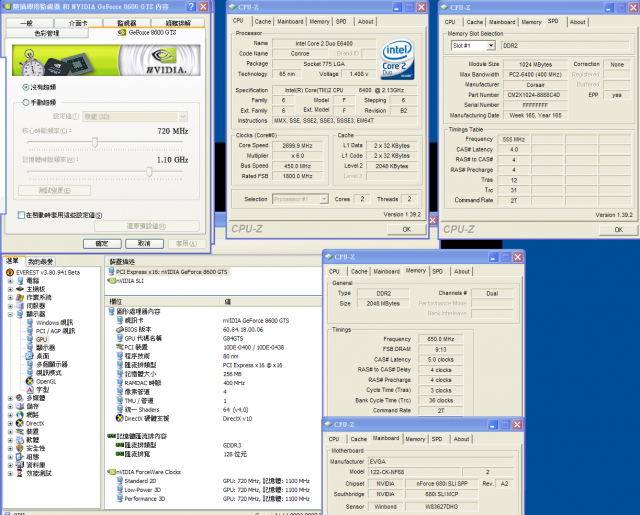Click OK in CPU-Z SPD window

point(618,230)
